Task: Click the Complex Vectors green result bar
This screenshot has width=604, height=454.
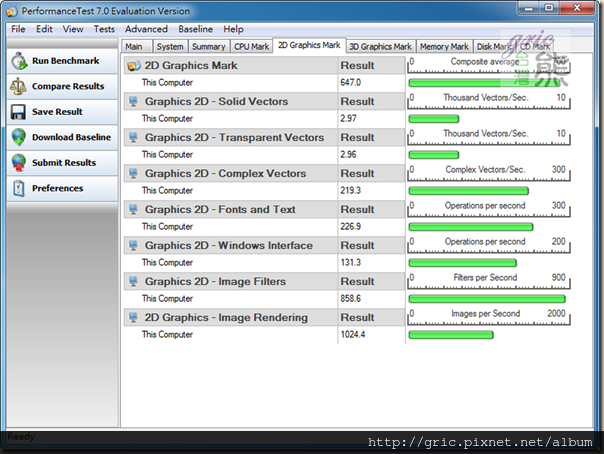Action: click(468, 191)
